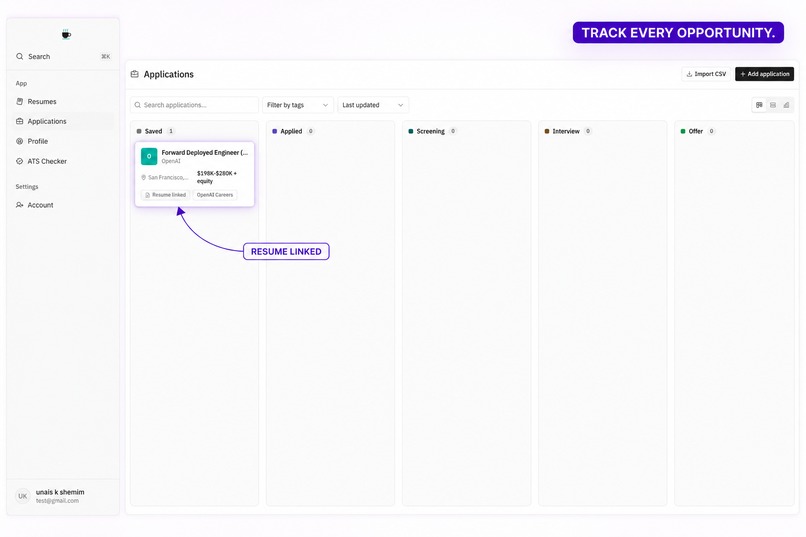Open the Resumes page

pyautogui.click(x=63, y=102)
